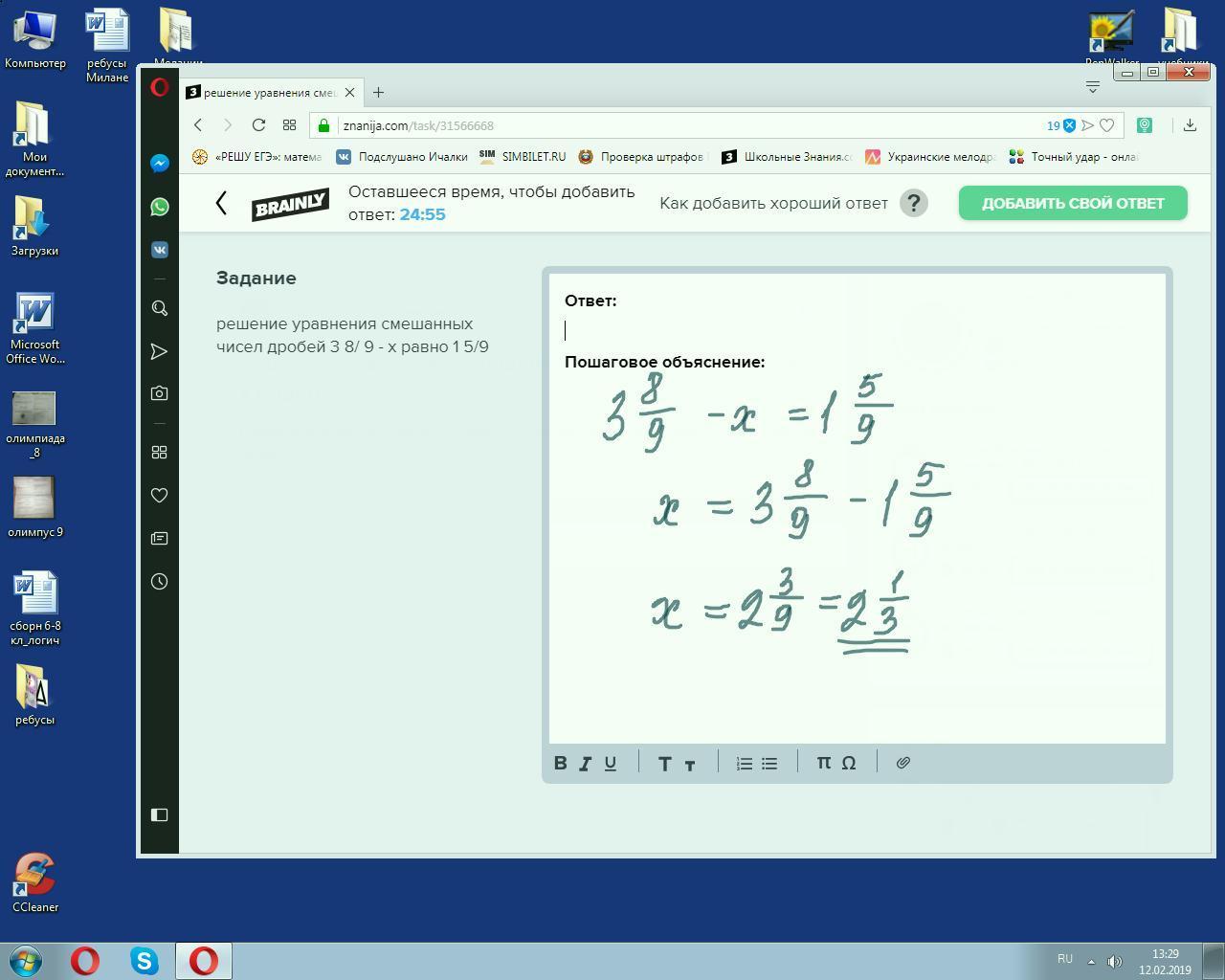
Task: Open the «РЕШУ ЕГЭ» bookmark
Action: (x=257, y=157)
